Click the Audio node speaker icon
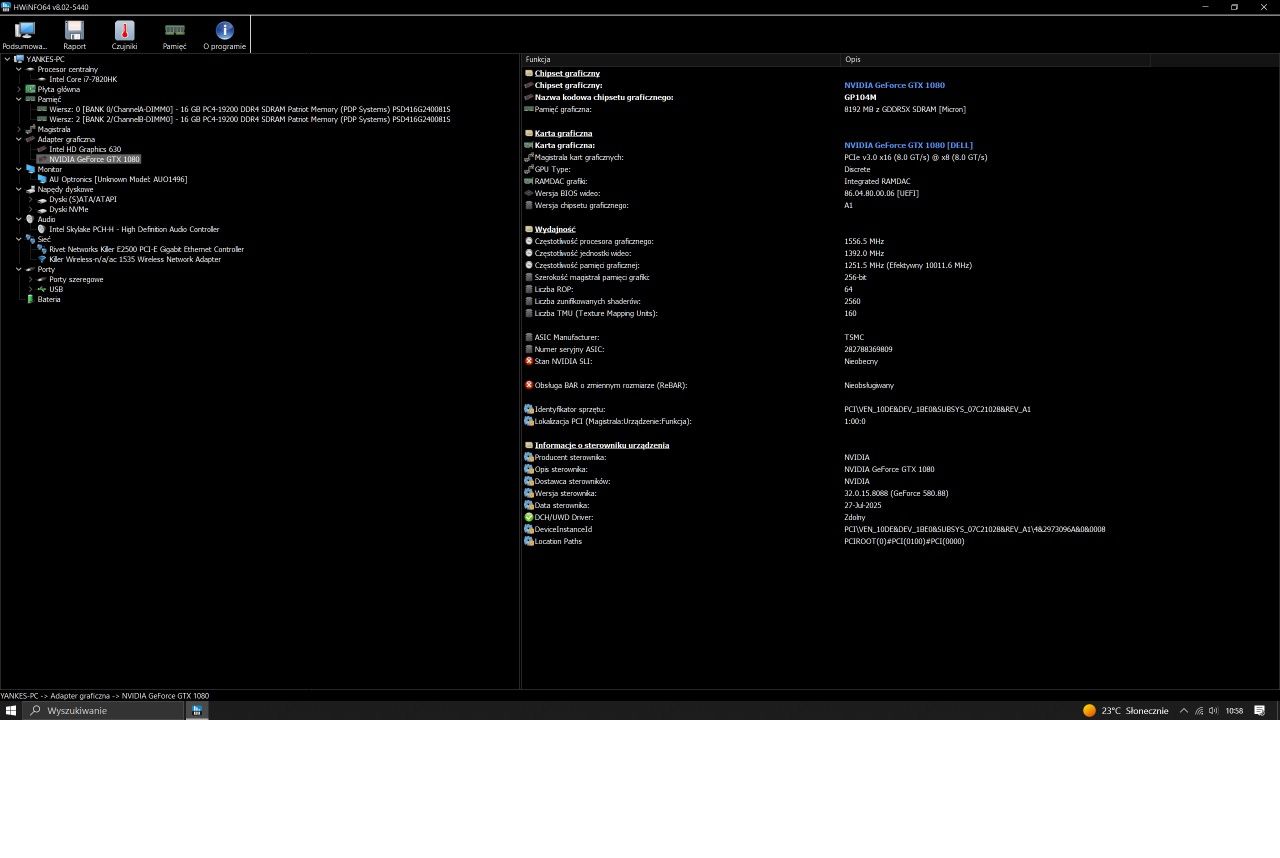Viewport: 1280px width, 858px height. (30, 219)
